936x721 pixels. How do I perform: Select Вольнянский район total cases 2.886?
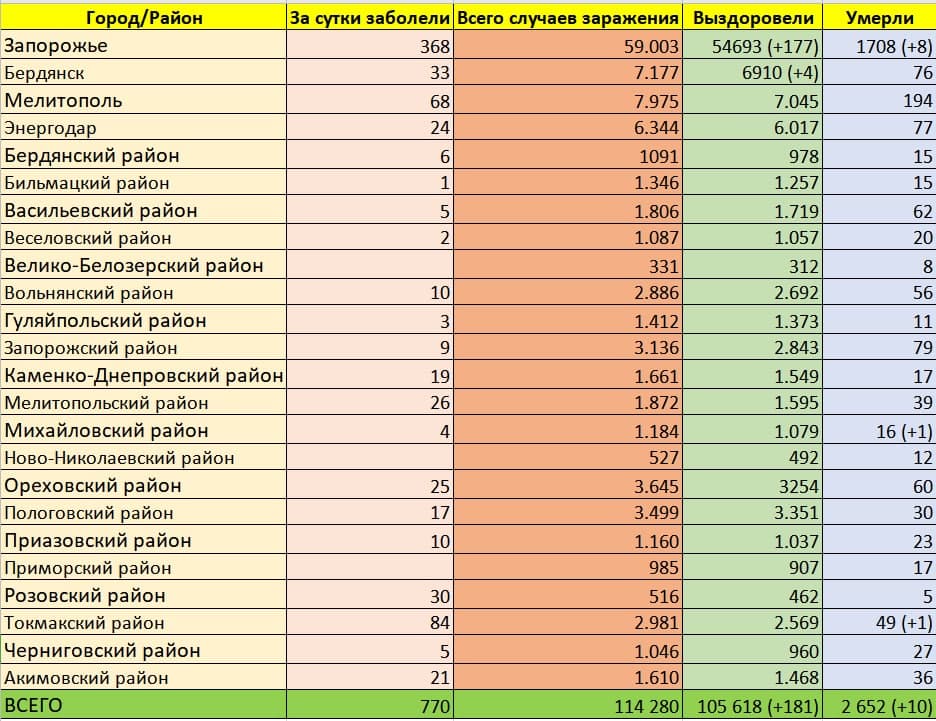point(567,294)
